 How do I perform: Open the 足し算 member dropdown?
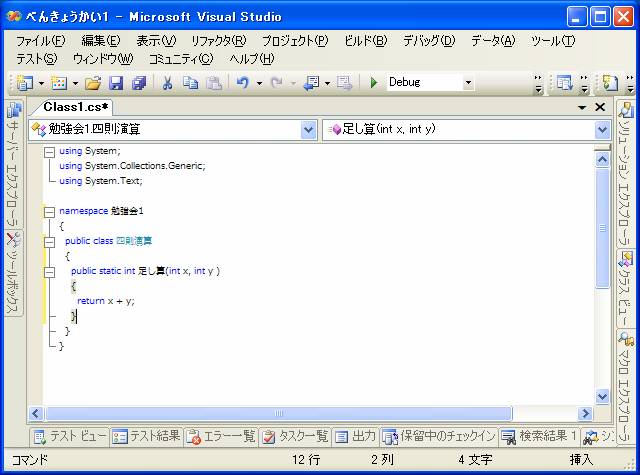602,129
